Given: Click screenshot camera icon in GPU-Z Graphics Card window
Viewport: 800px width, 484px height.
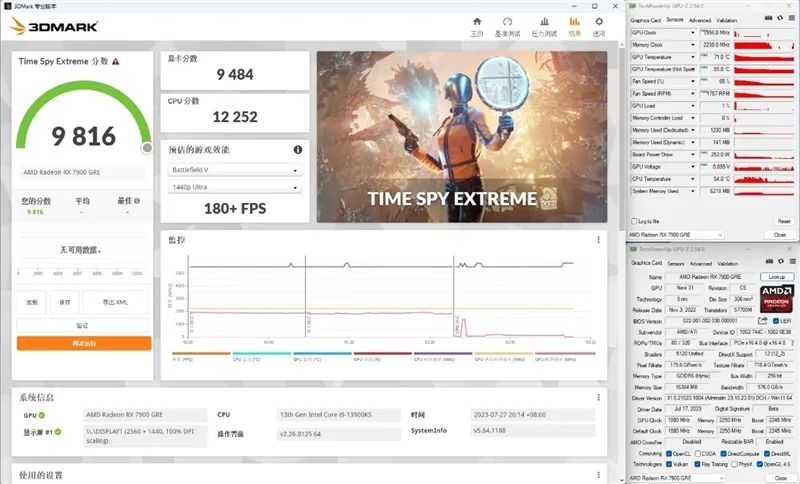Looking at the screenshot, I should click(769, 261).
